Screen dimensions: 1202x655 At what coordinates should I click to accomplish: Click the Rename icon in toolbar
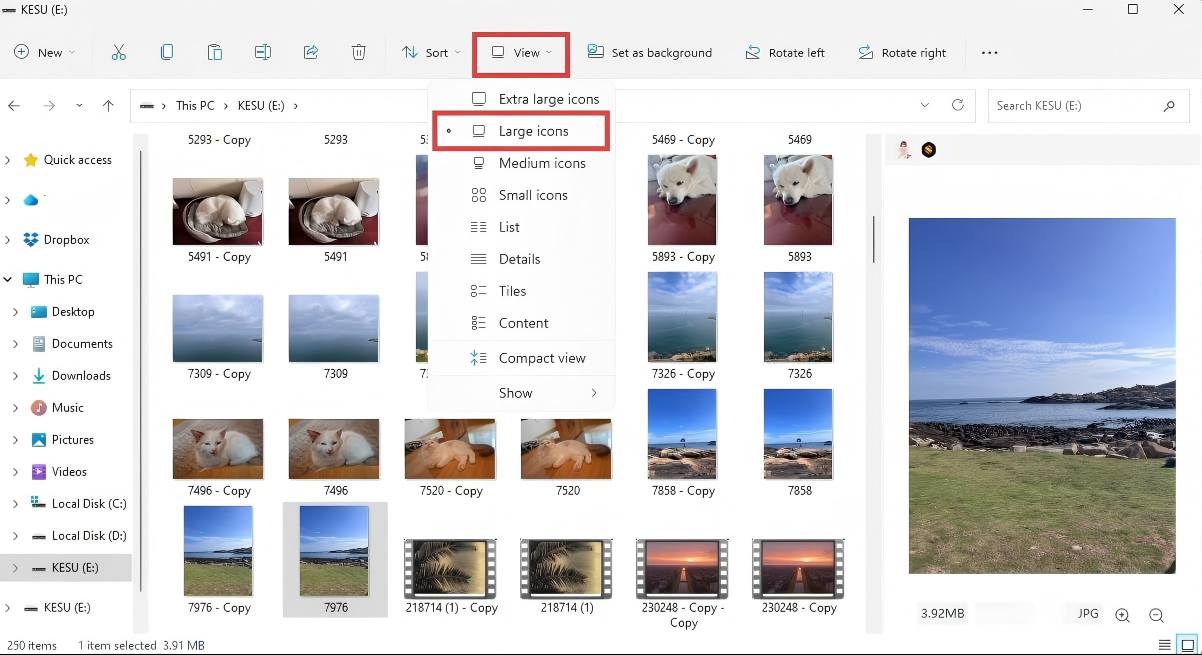coord(263,53)
